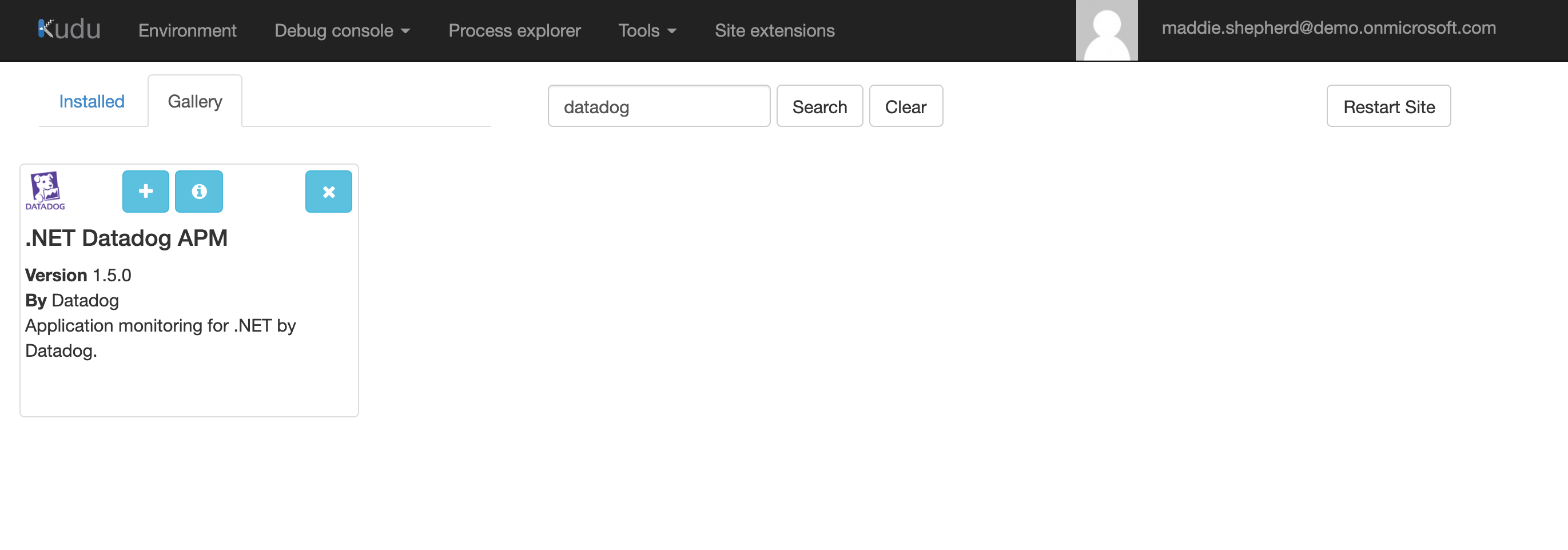Expand the Debug console chevron arrow

(x=406, y=31)
